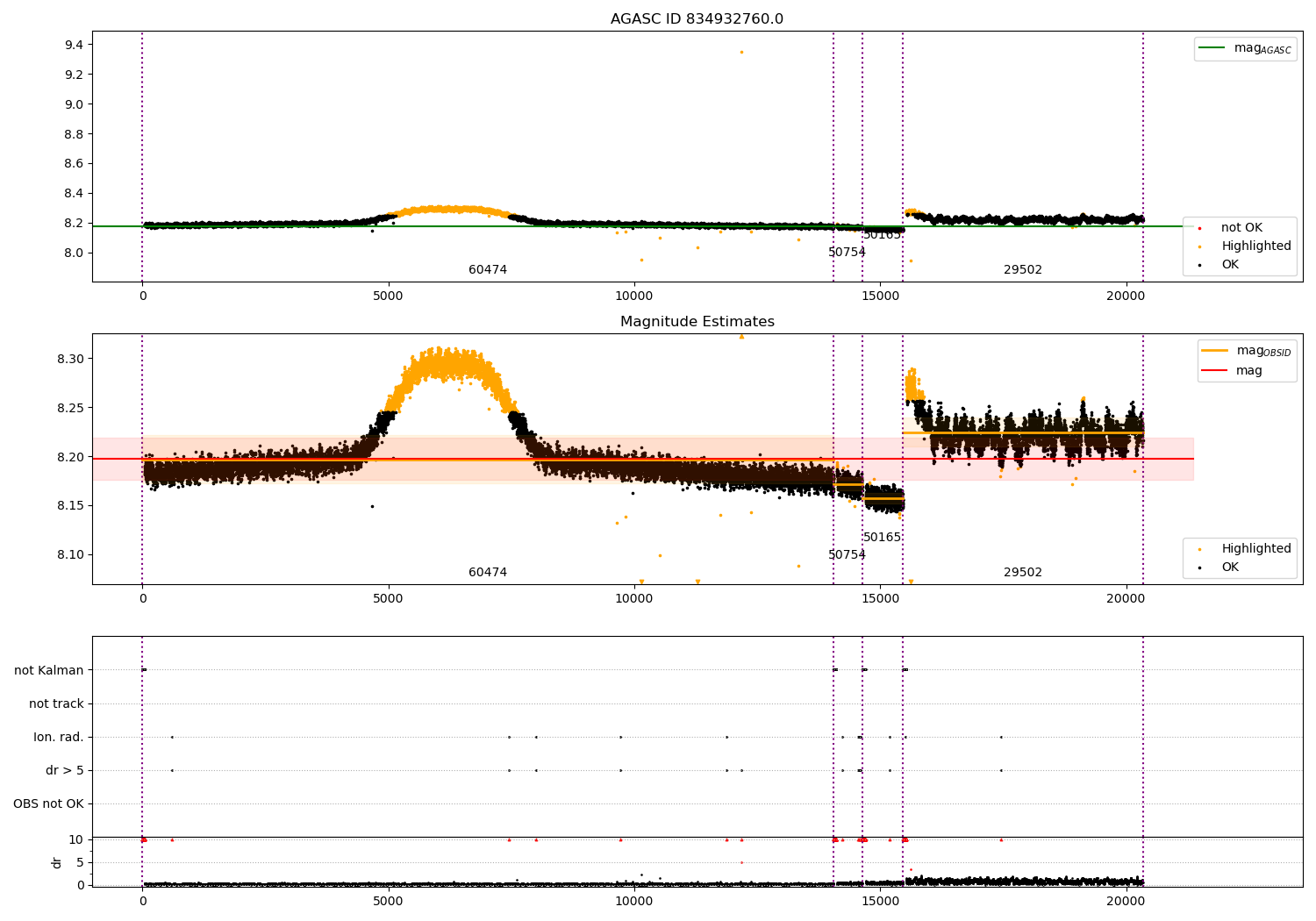Click obsid label 60474 in Magnitude Estimates plot

[x=488, y=573]
